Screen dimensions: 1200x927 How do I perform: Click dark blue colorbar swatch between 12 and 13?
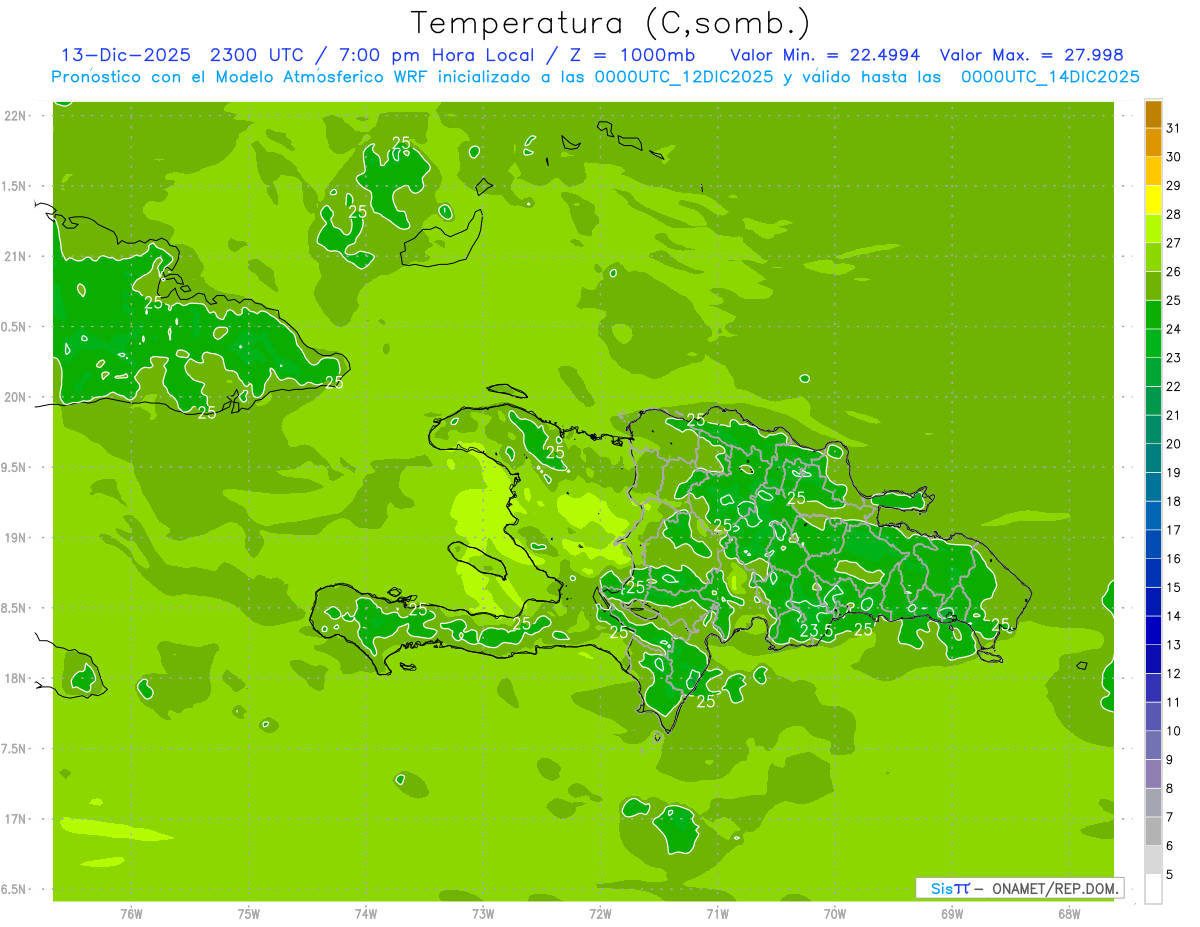click(x=1153, y=659)
